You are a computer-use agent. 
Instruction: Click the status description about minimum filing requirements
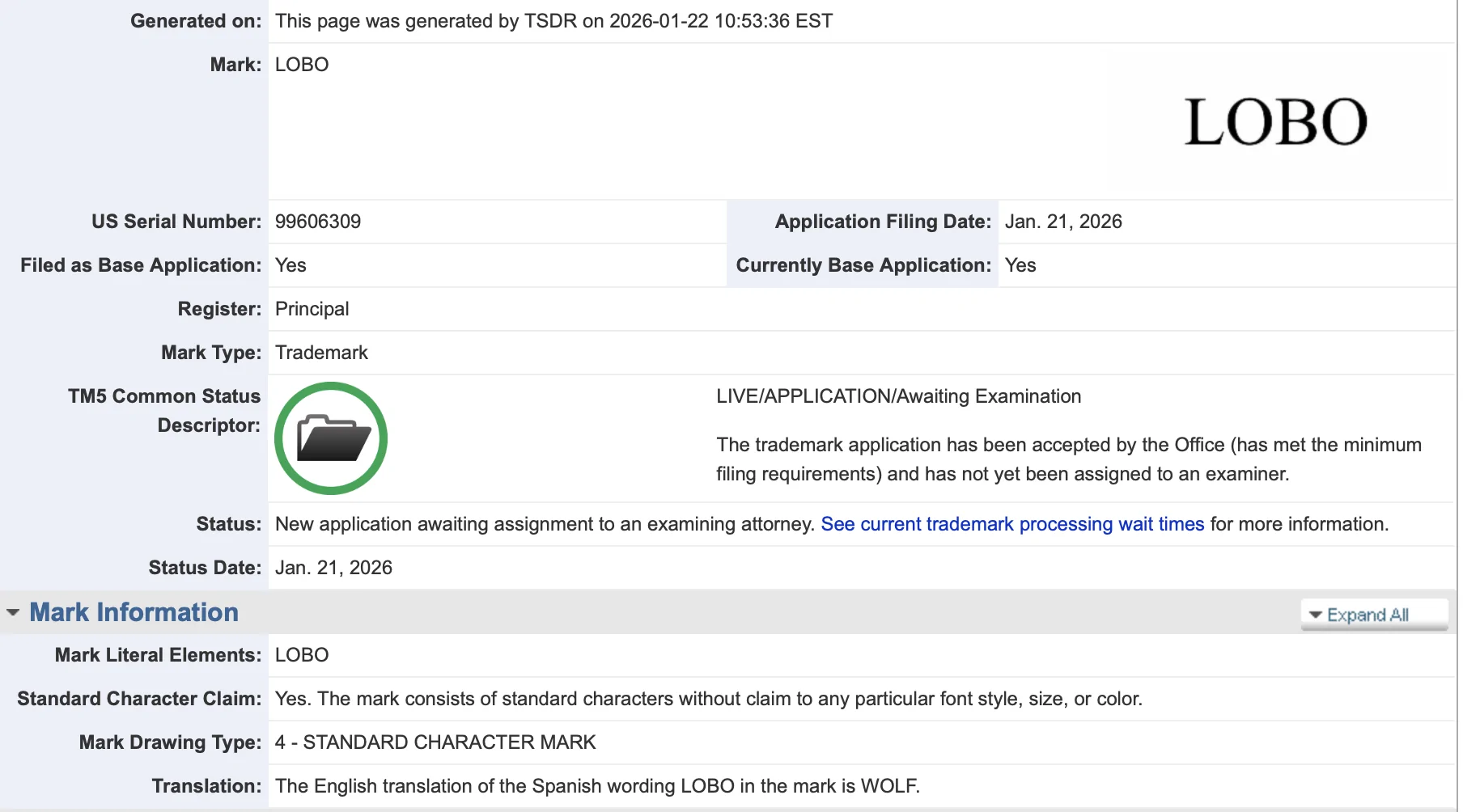[1068, 459]
